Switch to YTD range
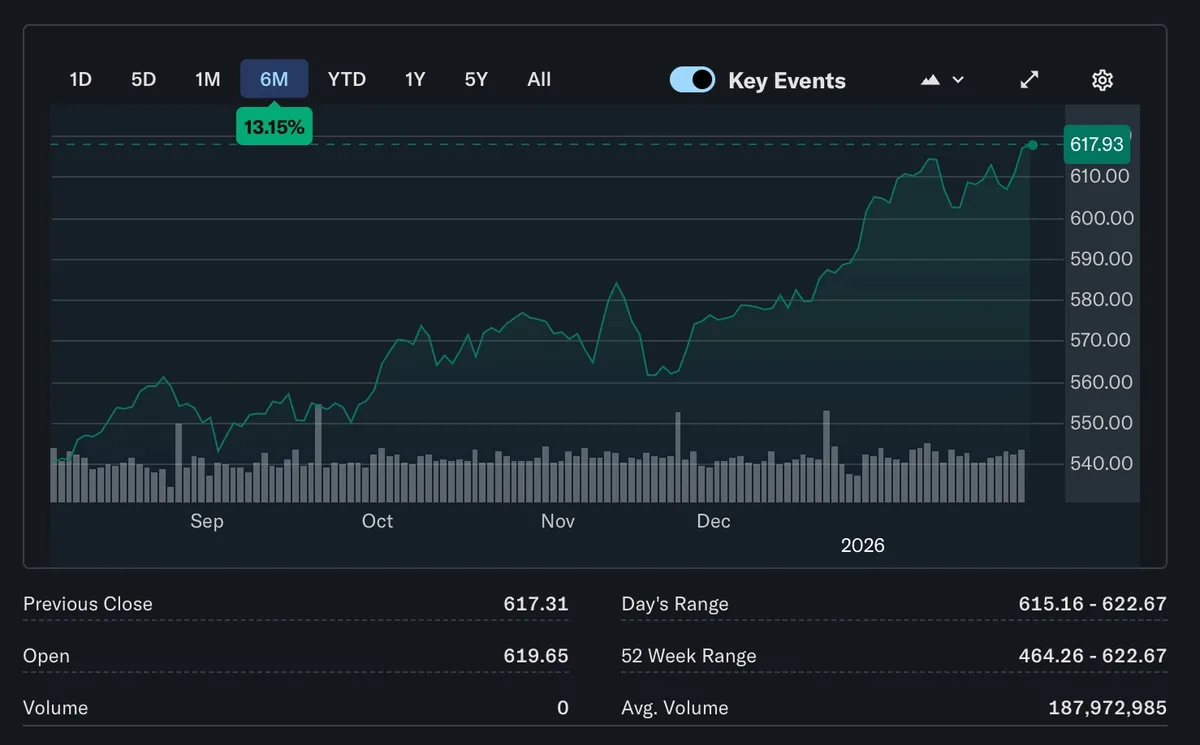 347,79
